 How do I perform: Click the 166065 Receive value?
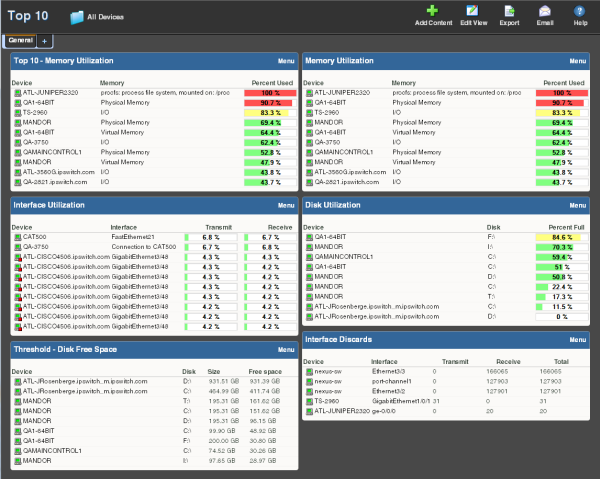(497, 371)
